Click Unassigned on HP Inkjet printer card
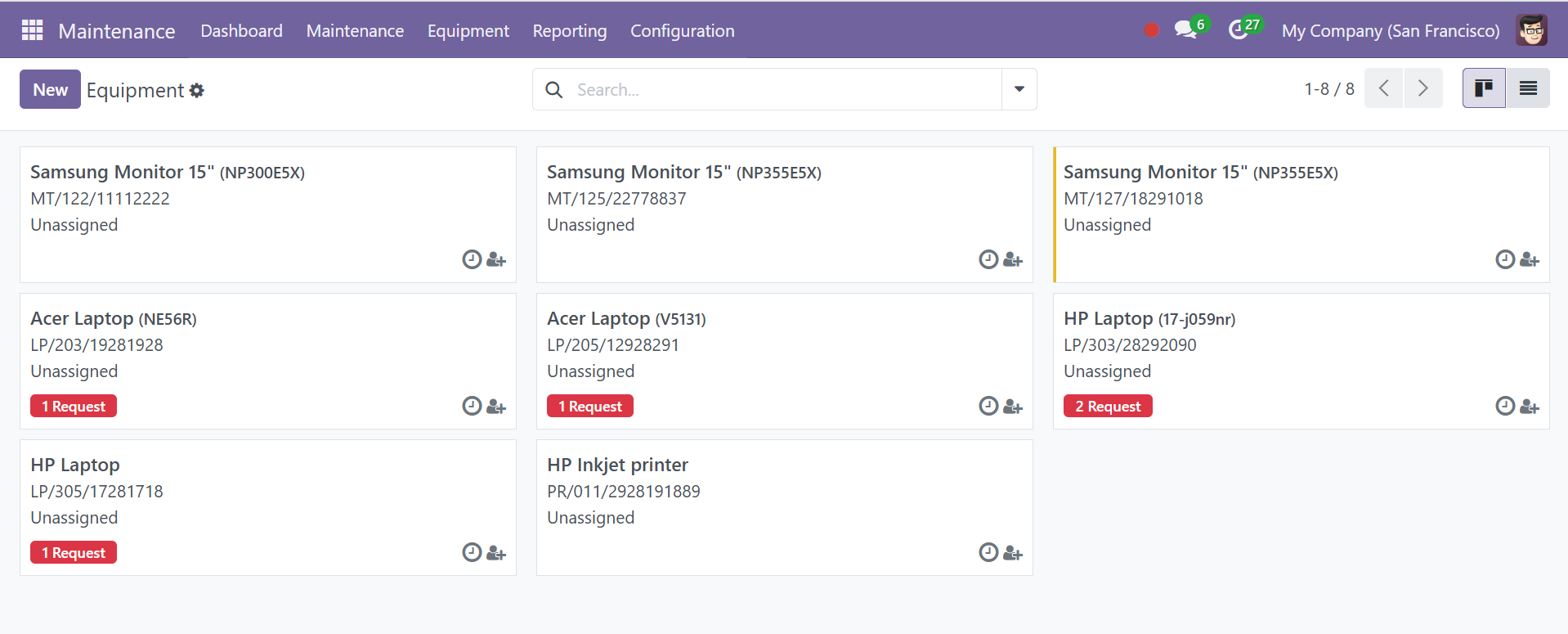The height and width of the screenshot is (634, 1568). tap(590, 518)
